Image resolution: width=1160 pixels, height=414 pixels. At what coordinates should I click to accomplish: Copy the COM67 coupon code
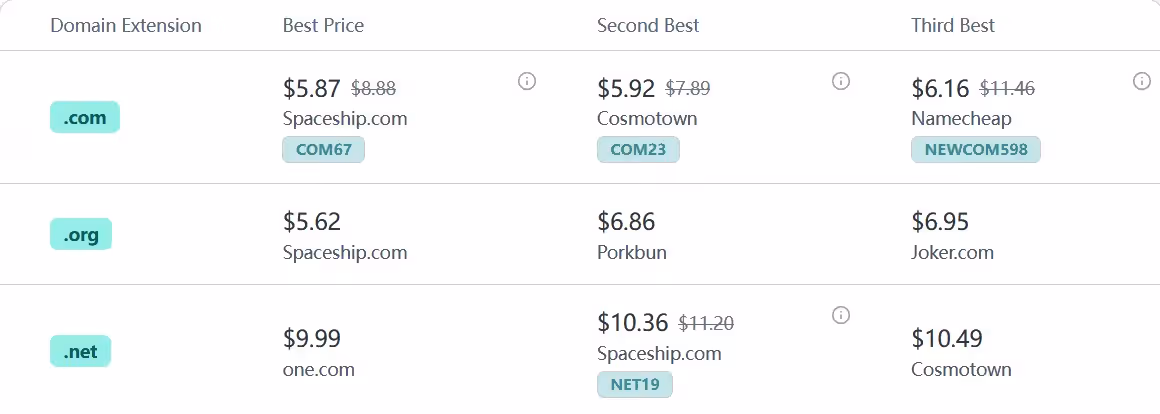click(324, 150)
